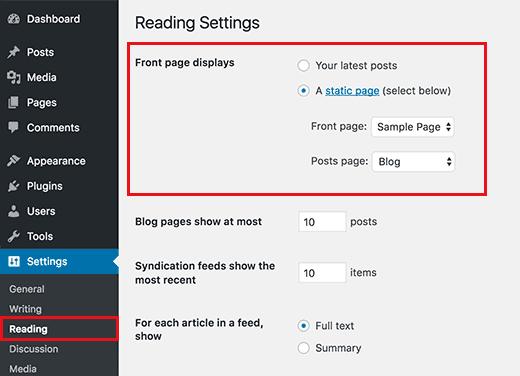520x376 pixels.
Task: Select the Full text radio button
Action: click(x=303, y=326)
